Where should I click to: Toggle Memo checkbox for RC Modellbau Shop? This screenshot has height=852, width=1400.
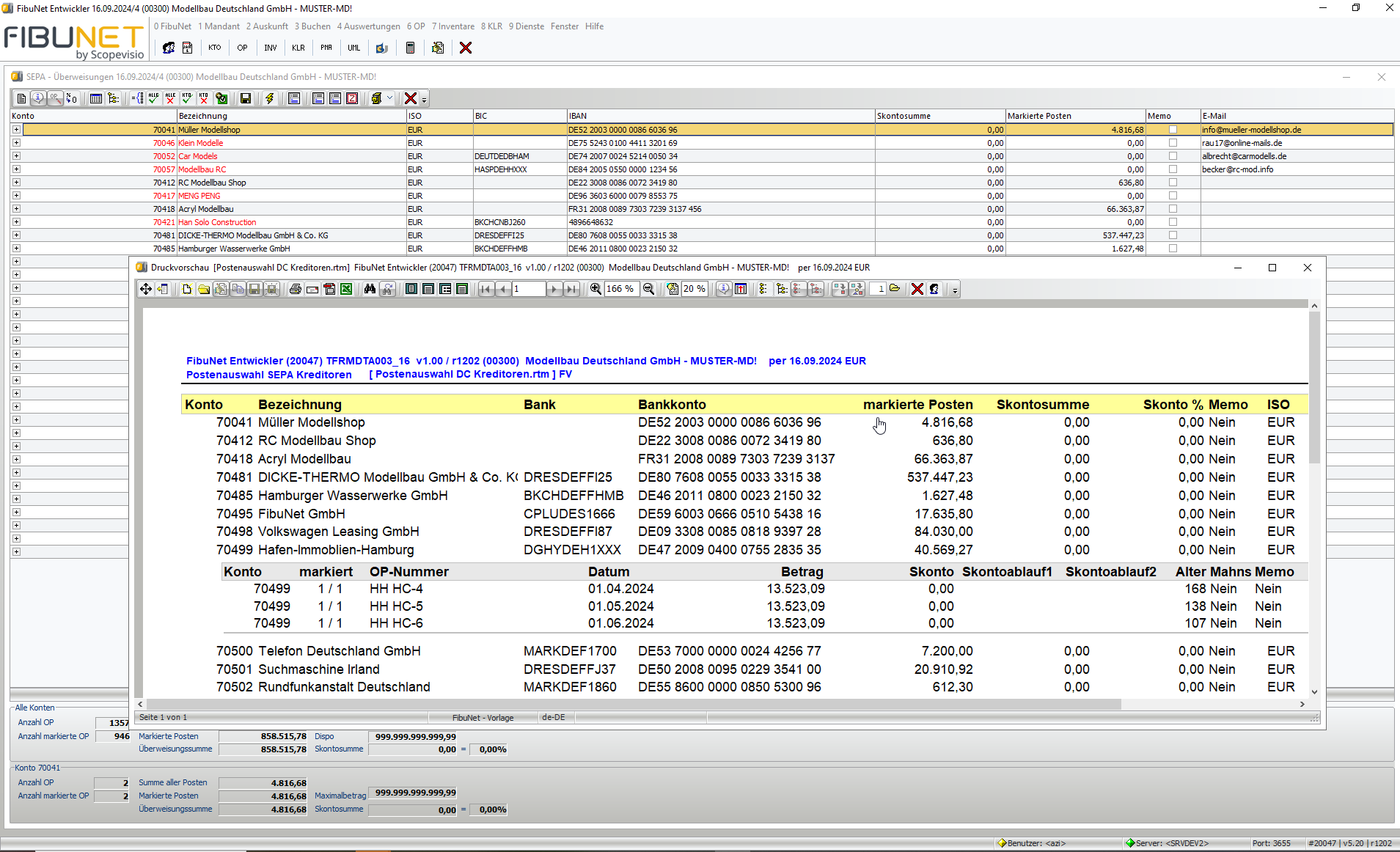(1173, 183)
